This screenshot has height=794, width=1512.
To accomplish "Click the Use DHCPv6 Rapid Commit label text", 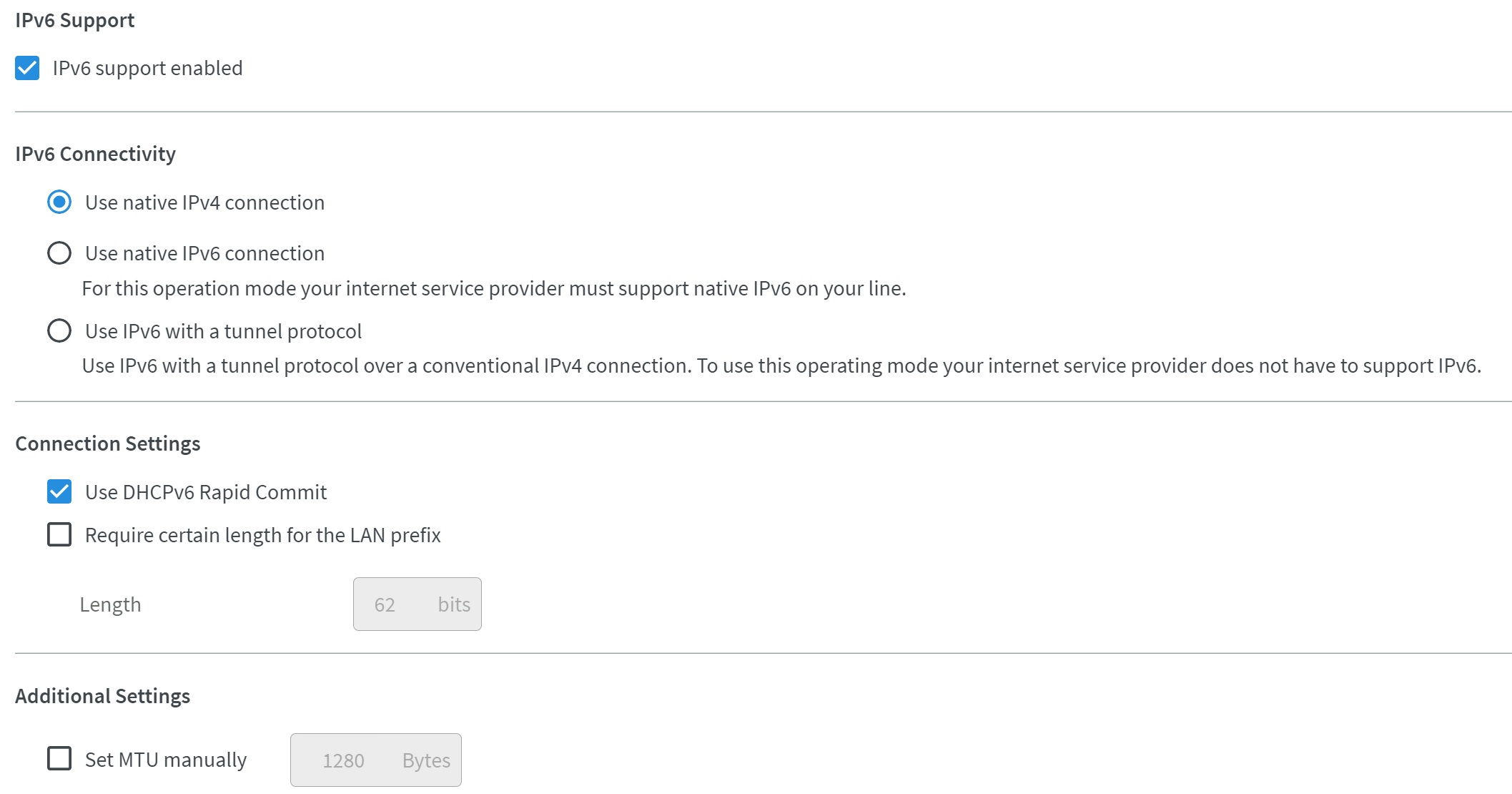I will click(206, 492).
